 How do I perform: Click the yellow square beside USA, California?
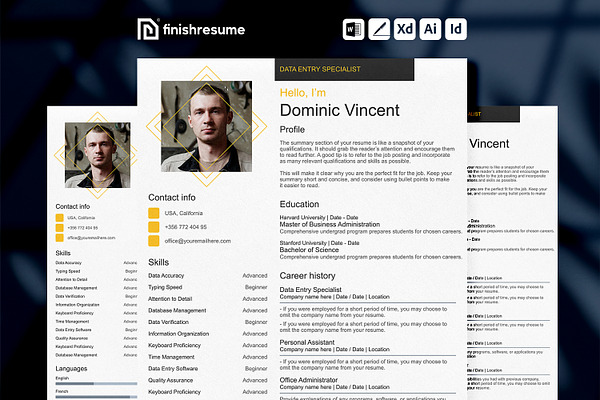(x=153, y=213)
